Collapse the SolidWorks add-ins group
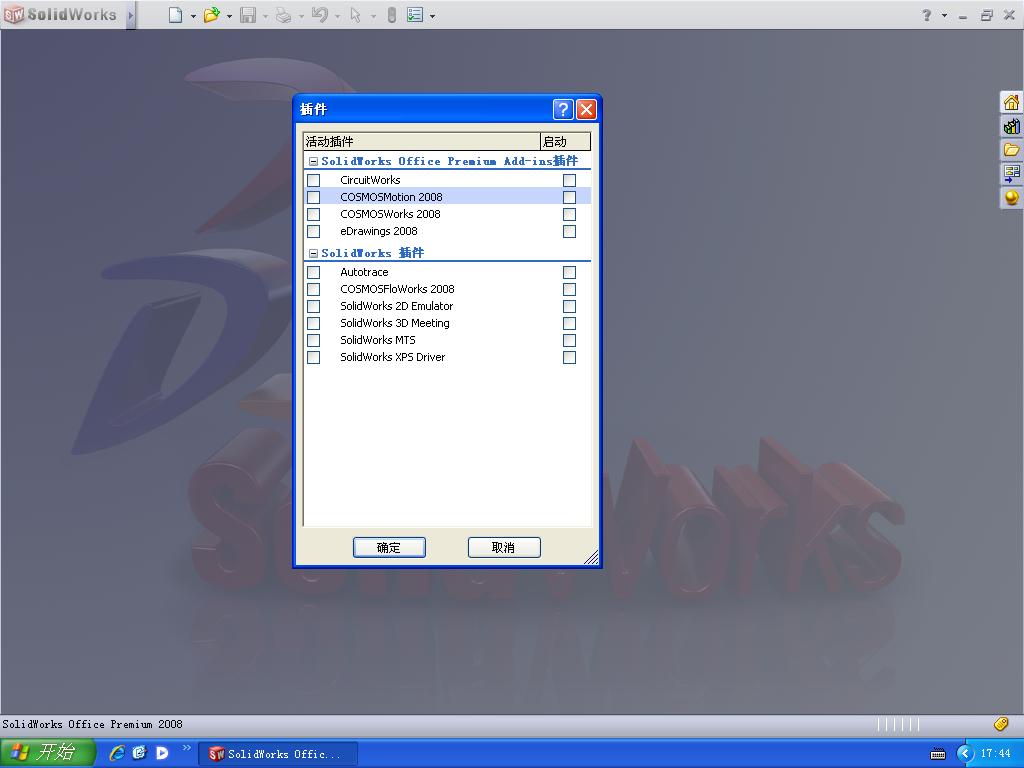 (313, 253)
